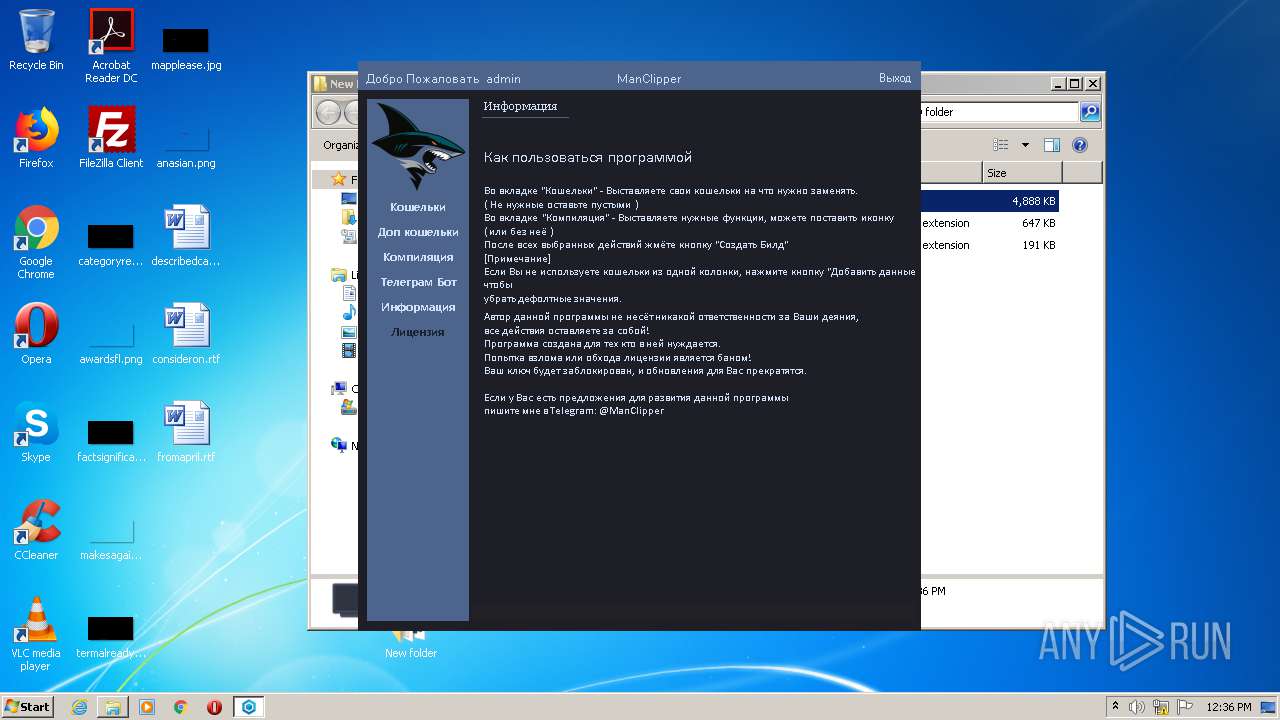This screenshot has height=720, width=1280.
Task: Open the mapplease.jpg desktop file
Action: click(x=186, y=48)
